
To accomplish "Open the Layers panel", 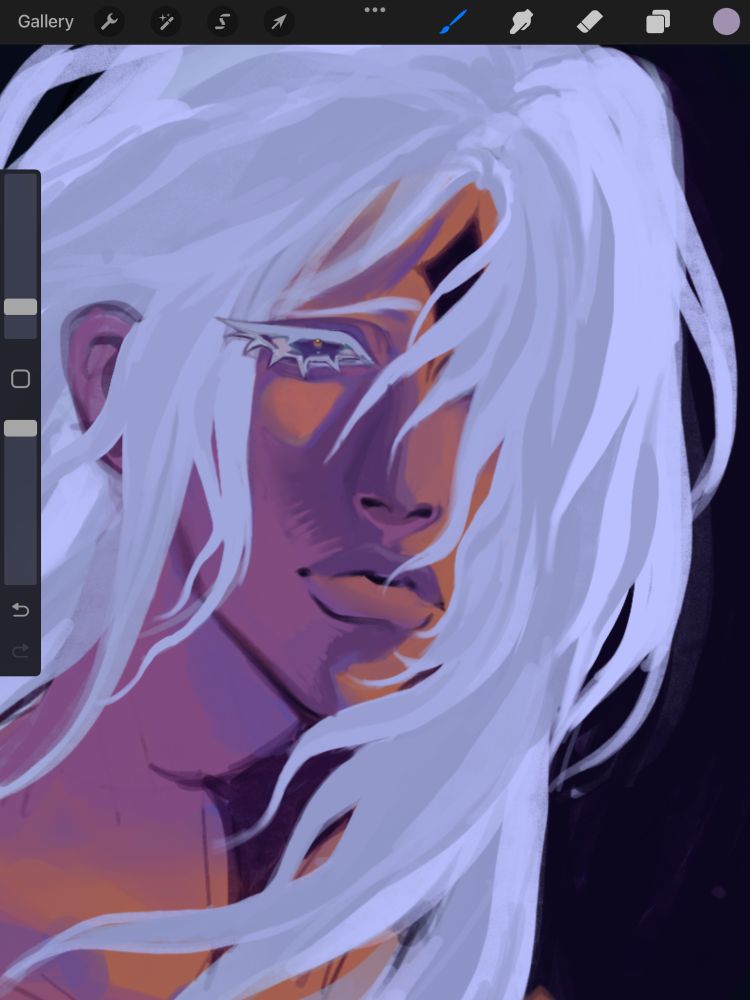I will click(x=658, y=22).
